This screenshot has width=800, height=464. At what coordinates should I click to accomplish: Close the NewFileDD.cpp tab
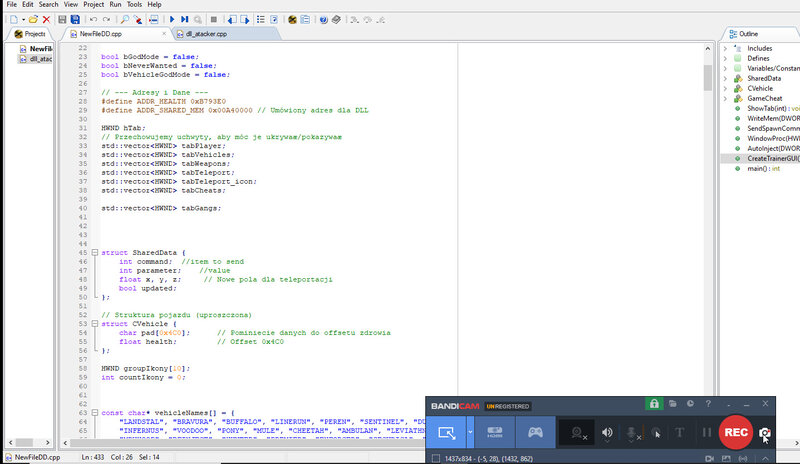(x=164, y=34)
